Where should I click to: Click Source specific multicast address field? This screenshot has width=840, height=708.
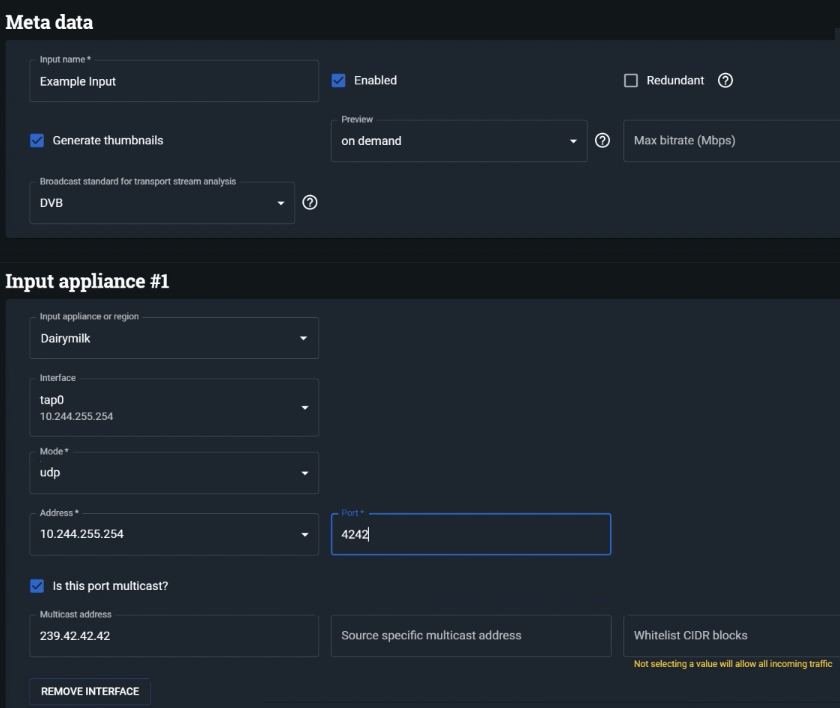[470, 636]
